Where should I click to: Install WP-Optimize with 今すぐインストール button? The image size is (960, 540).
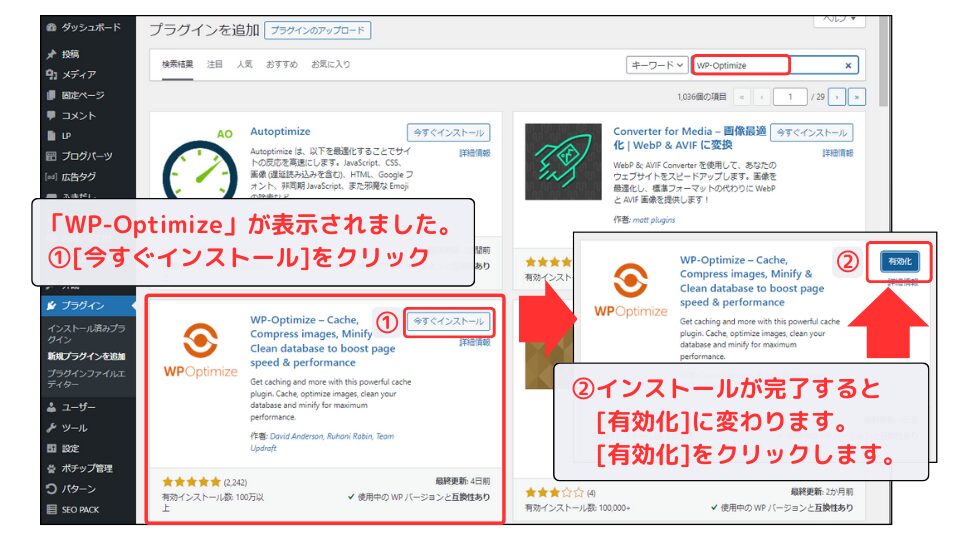point(448,321)
